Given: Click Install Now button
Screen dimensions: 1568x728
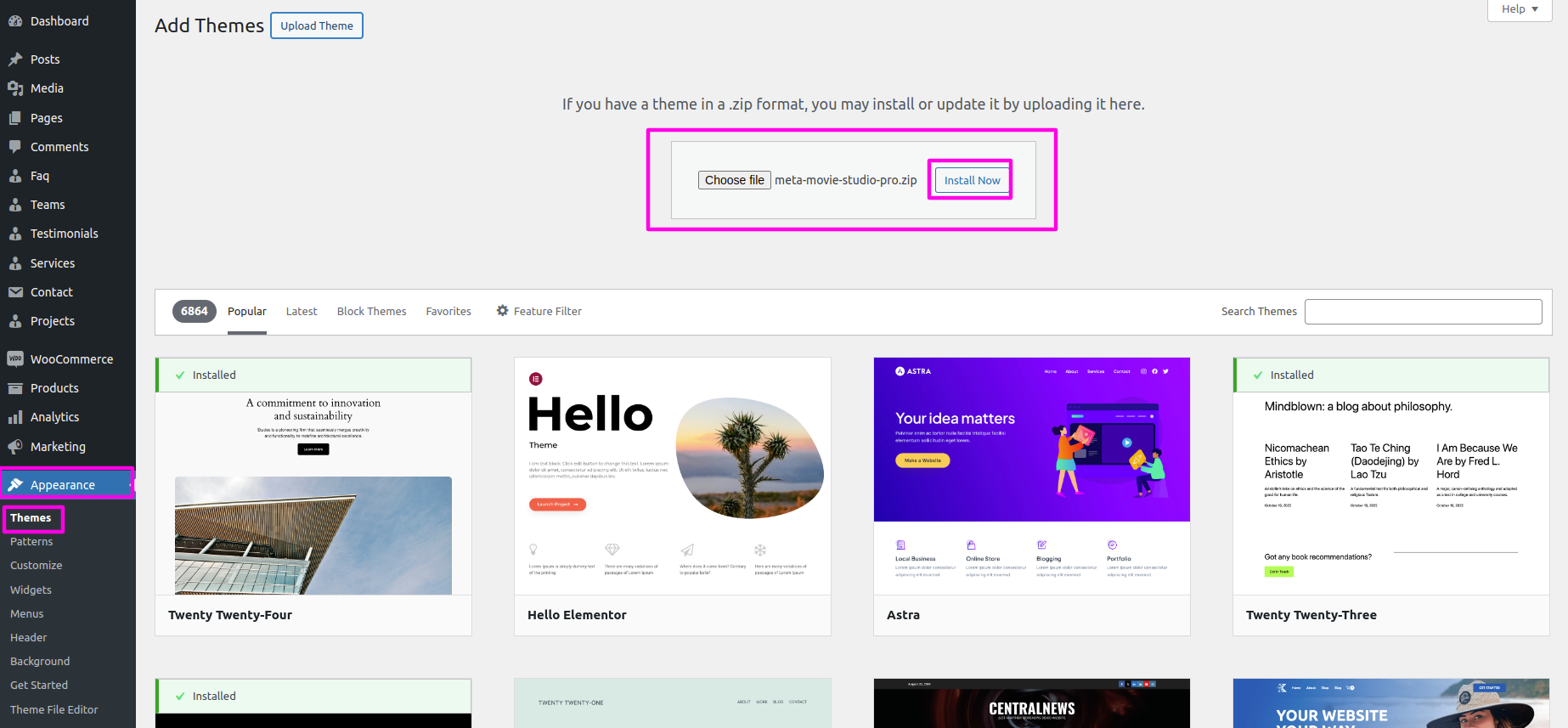Looking at the screenshot, I should pos(973,180).
